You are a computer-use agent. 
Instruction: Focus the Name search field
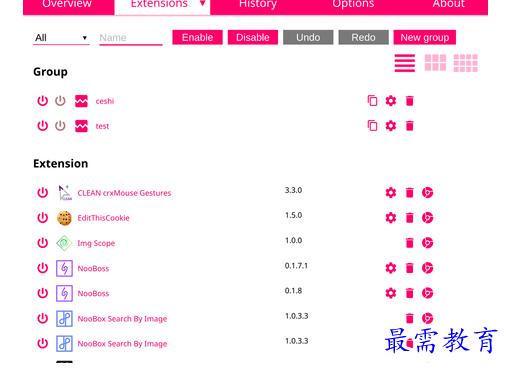pyautogui.click(x=131, y=38)
